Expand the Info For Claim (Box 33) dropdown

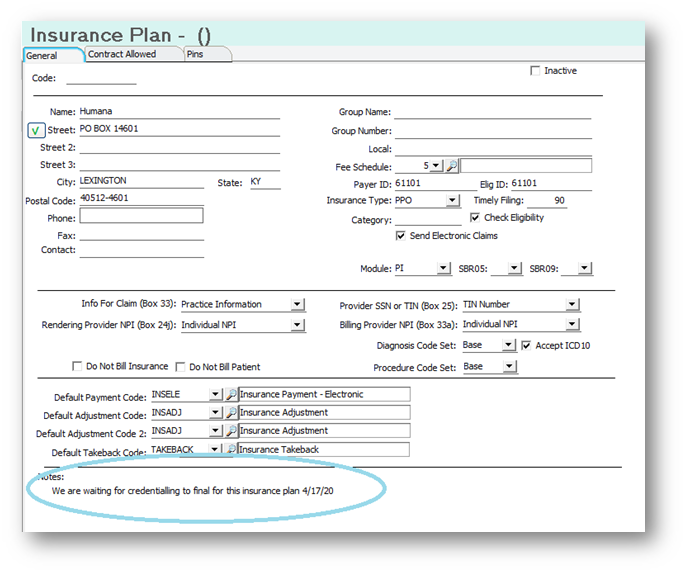coord(298,304)
